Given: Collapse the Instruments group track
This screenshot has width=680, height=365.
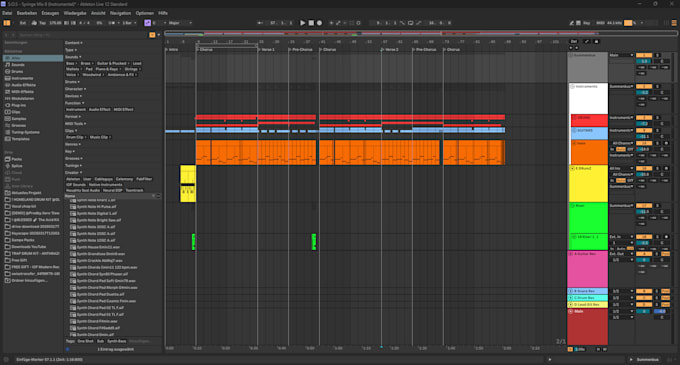Looking at the screenshot, I should [572, 87].
